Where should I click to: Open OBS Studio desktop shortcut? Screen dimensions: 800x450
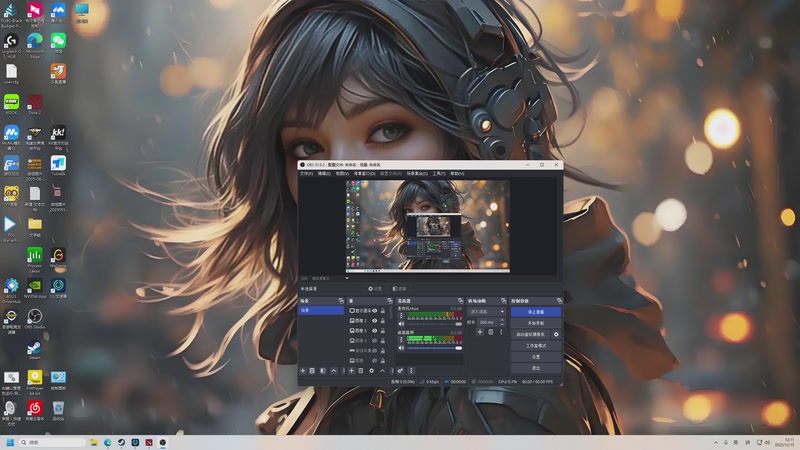(35, 319)
